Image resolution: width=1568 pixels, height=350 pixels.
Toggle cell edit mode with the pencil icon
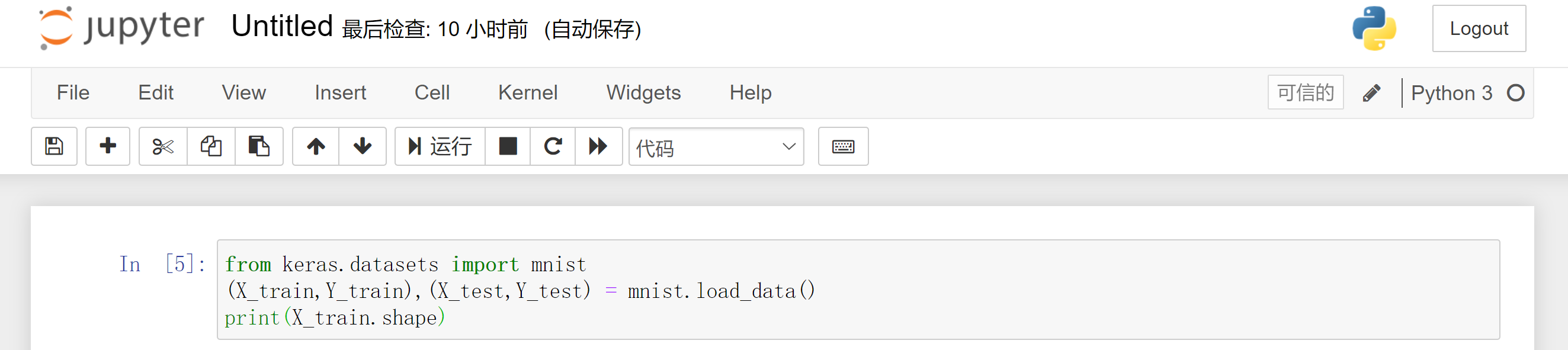pos(1371,92)
